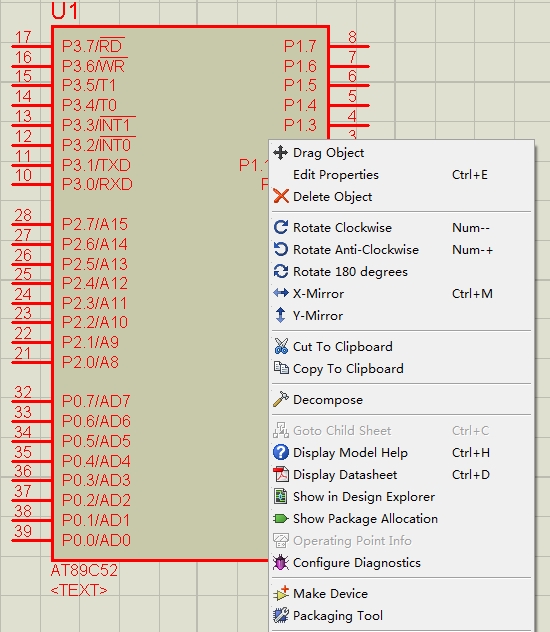Click the U1 component reference label

click(x=64, y=10)
